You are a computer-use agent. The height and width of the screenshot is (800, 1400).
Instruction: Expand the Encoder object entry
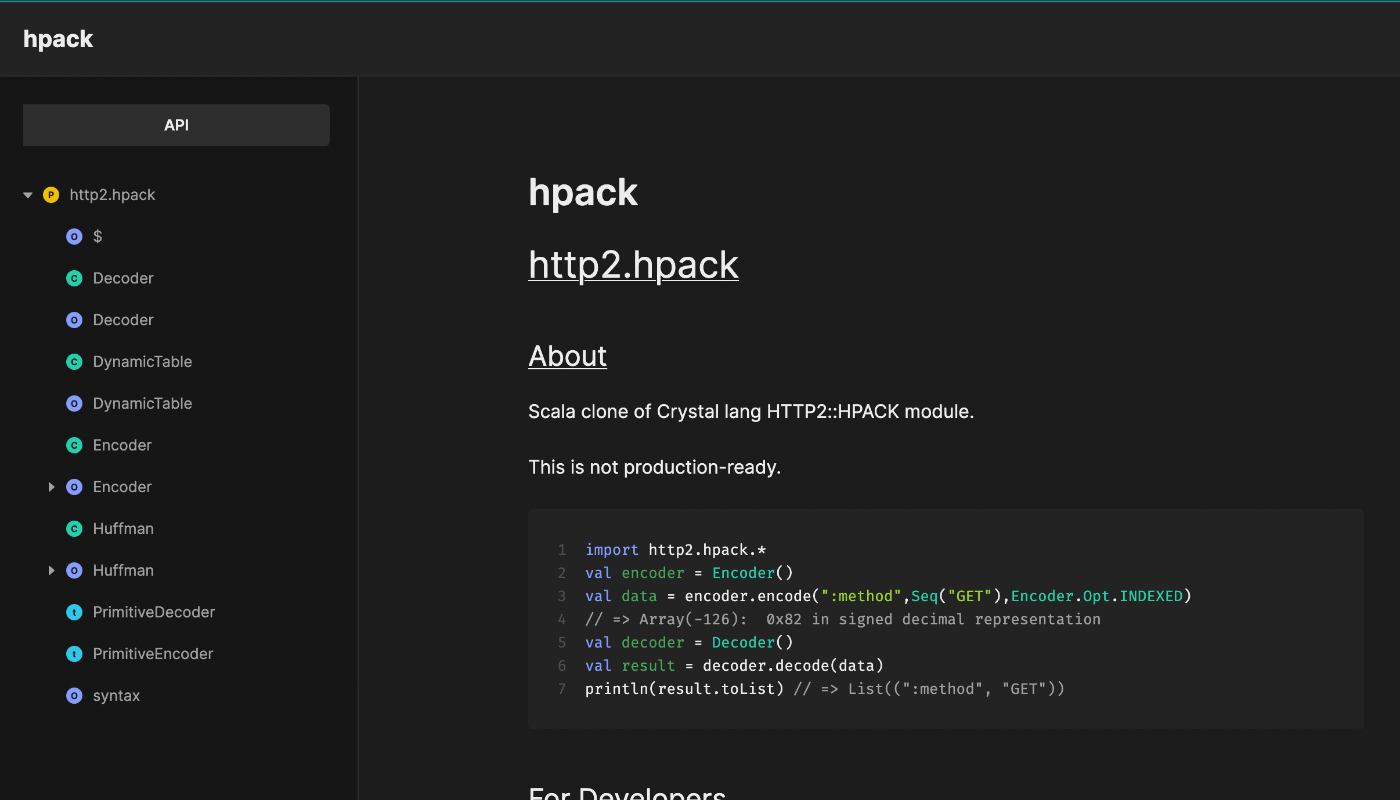click(x=52, y=486)
